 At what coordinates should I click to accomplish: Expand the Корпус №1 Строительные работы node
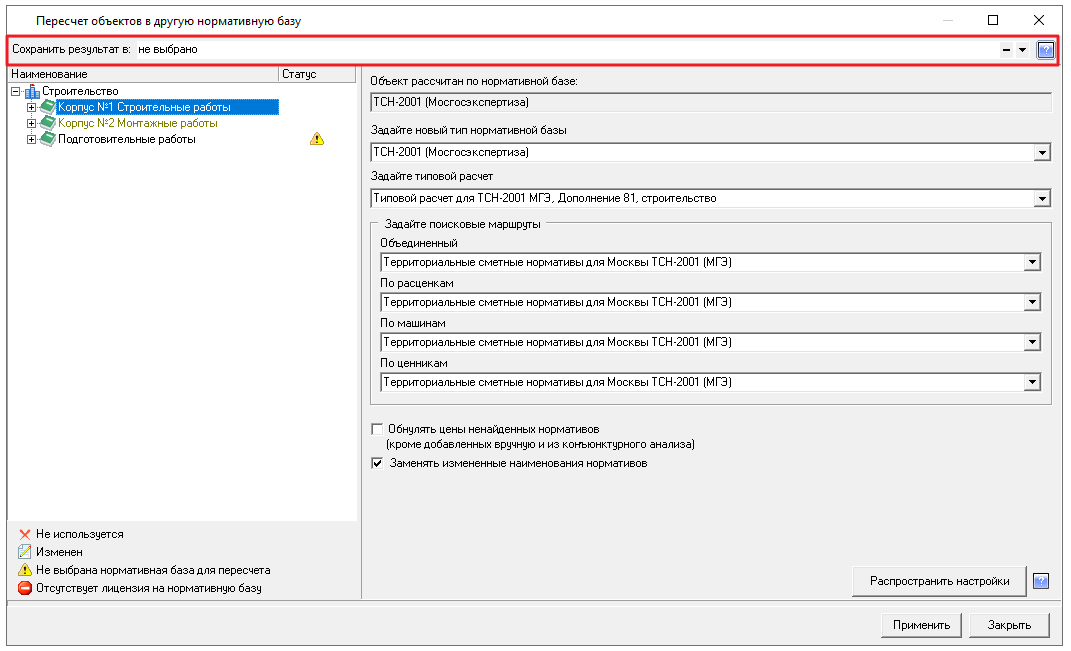[x=32, y=108]
